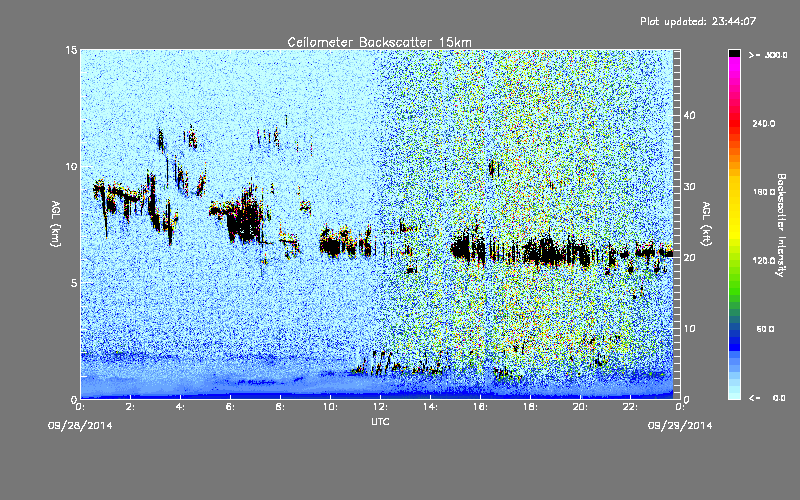Click the "20" tick on the kft axis
Image resolution: width=800 pixels, height=500 pixels.
point(689,258)
